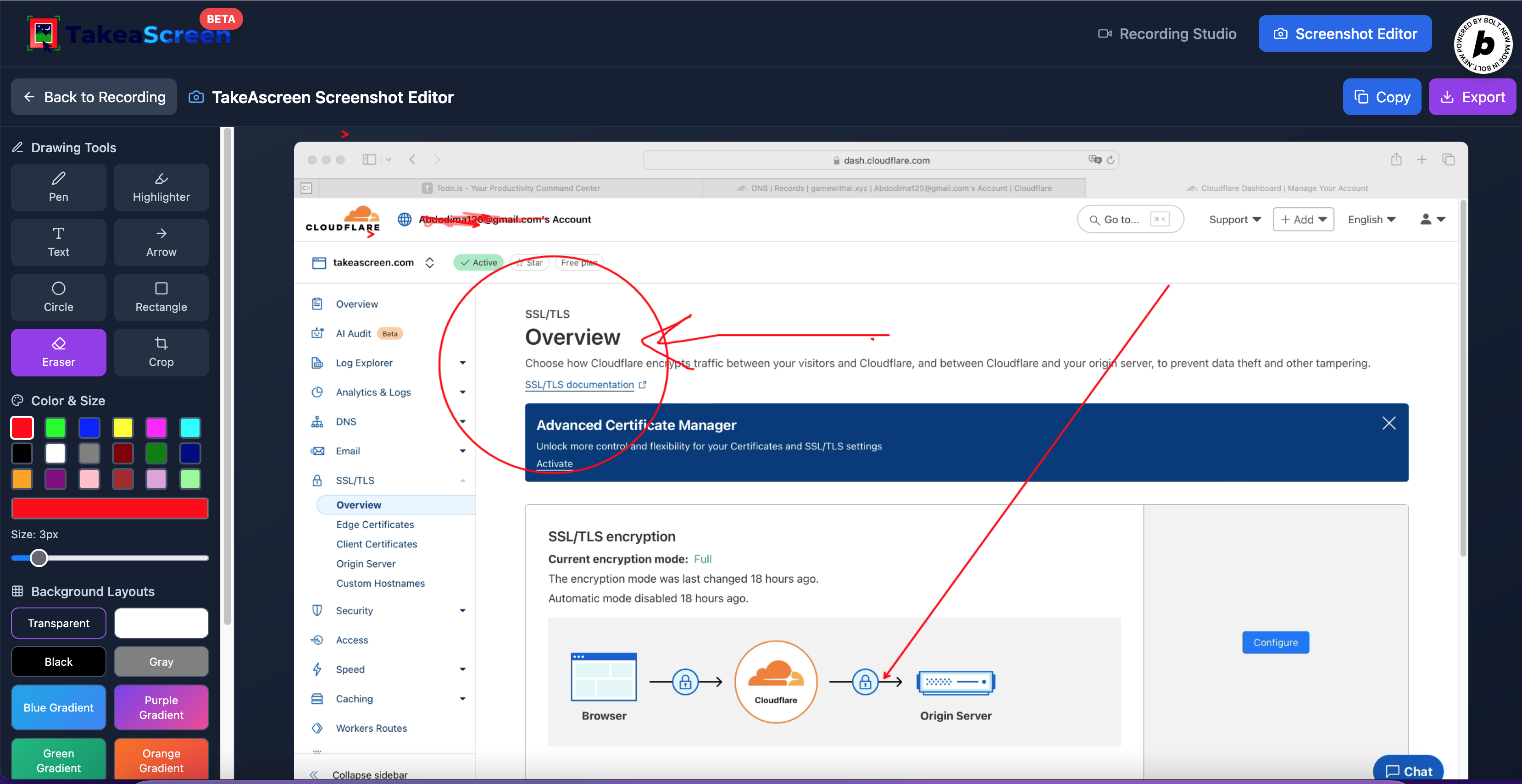Click the Export button
The height and width of the screenshot is (784, 1522).
pyautogui.click(x=1472, y=97)
